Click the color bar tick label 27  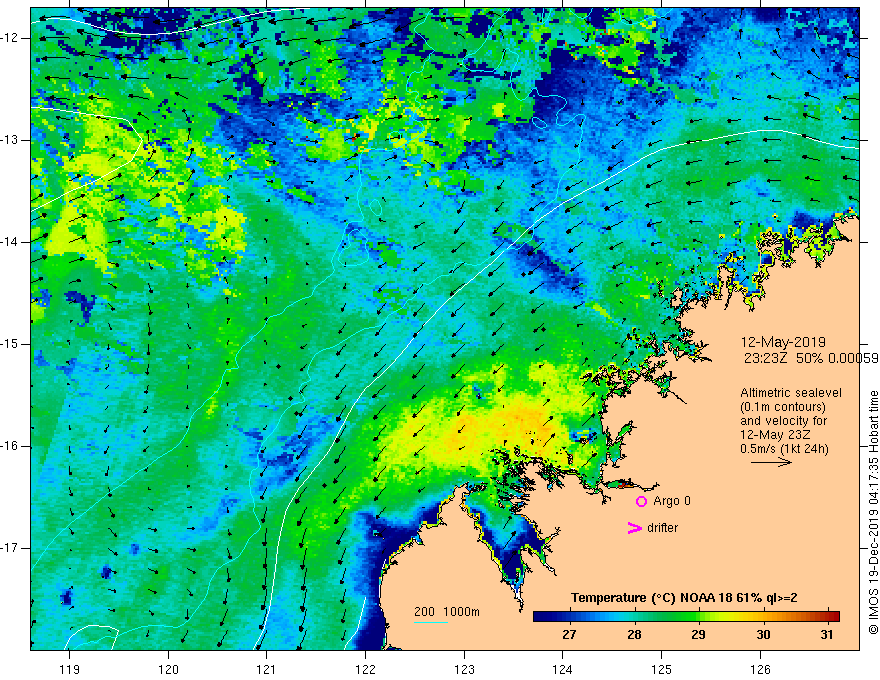(x=569, y=635)
